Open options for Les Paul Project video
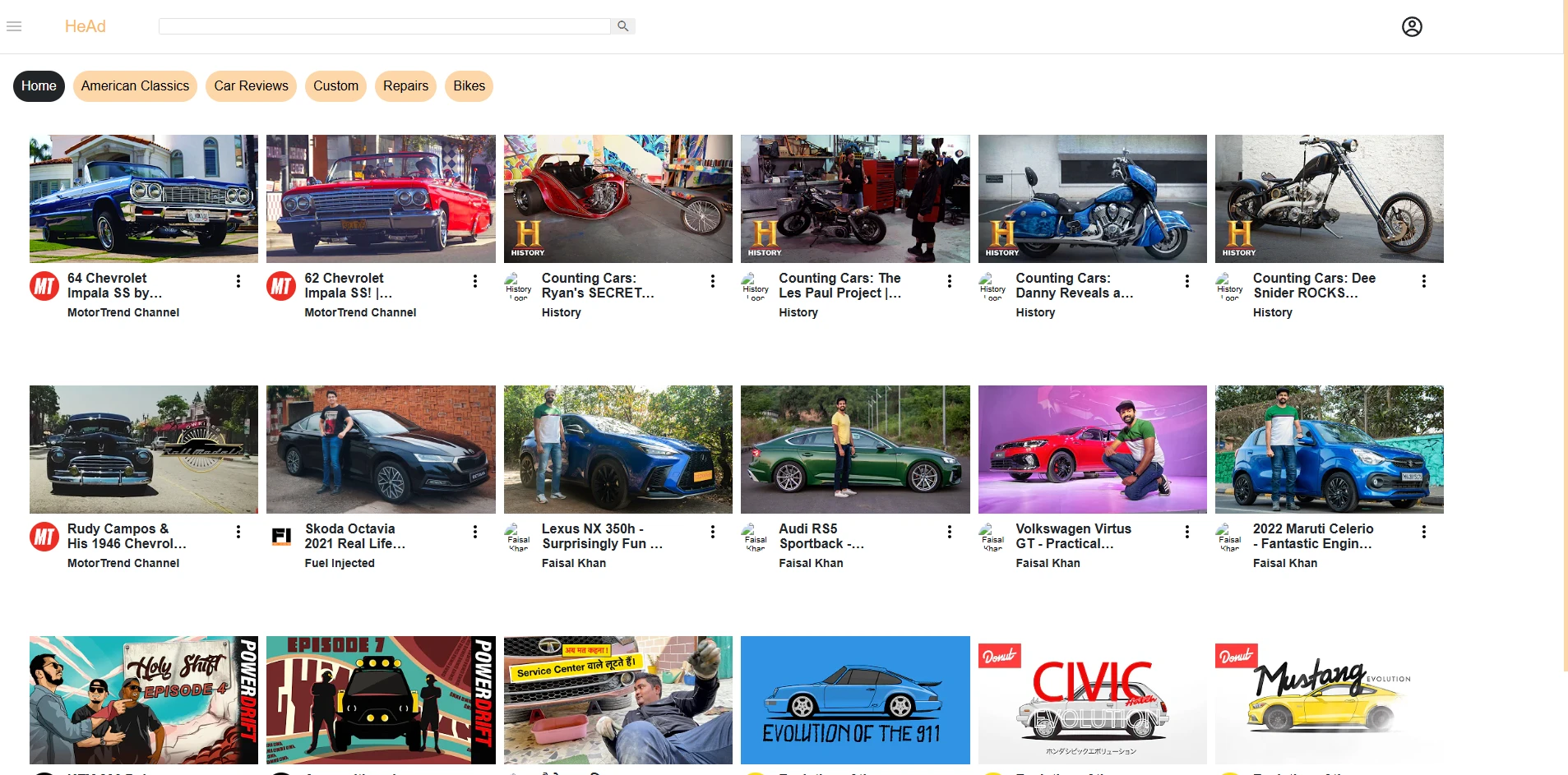Viewport: 1568px width, 775px height. coord(950,281)
